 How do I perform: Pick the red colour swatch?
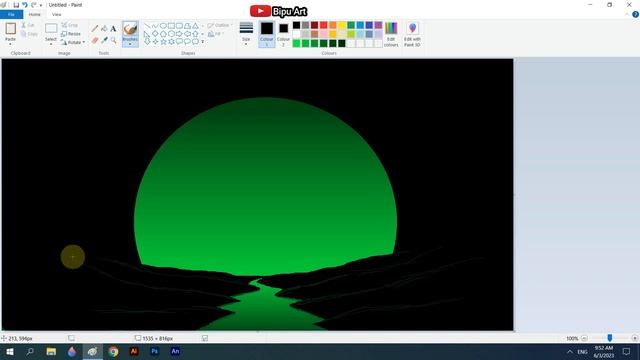[x=324, y=25]
